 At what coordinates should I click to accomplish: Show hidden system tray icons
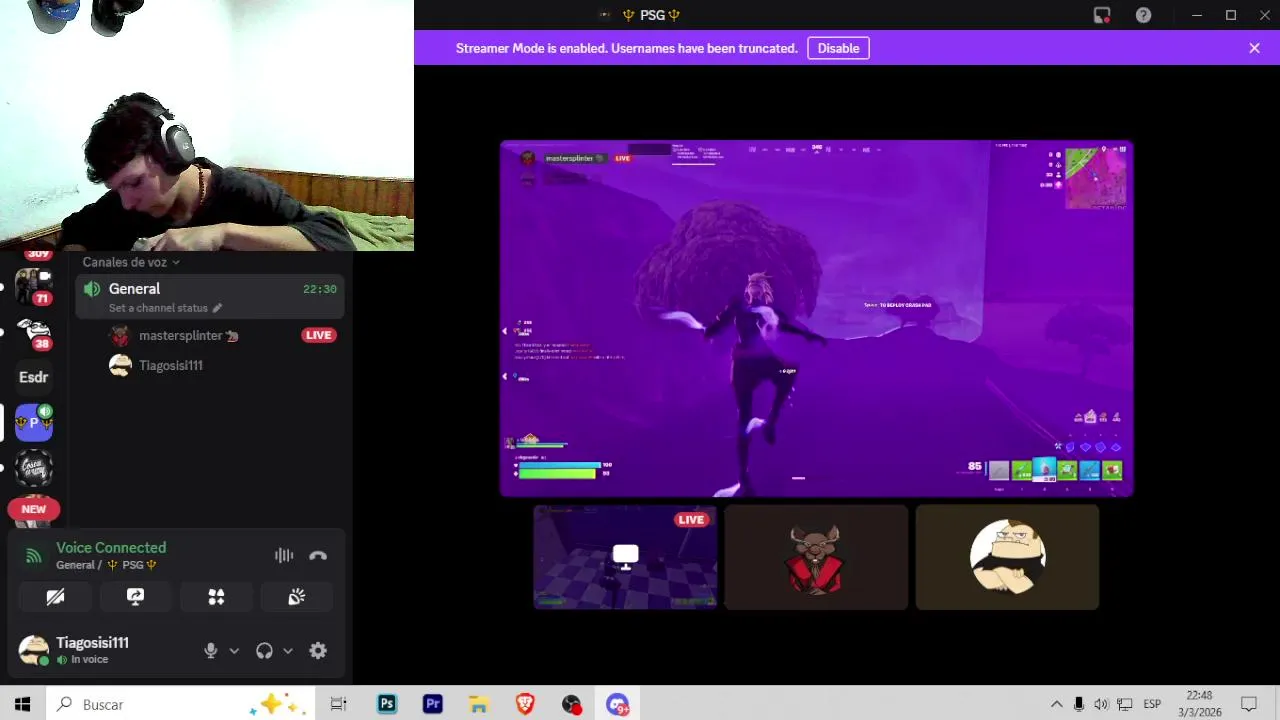pyautogui.click(x=1056, y=704)
